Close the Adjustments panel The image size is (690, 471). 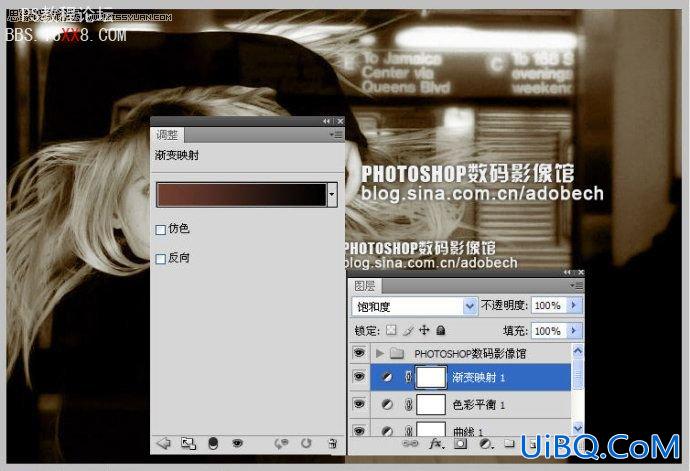340,121
